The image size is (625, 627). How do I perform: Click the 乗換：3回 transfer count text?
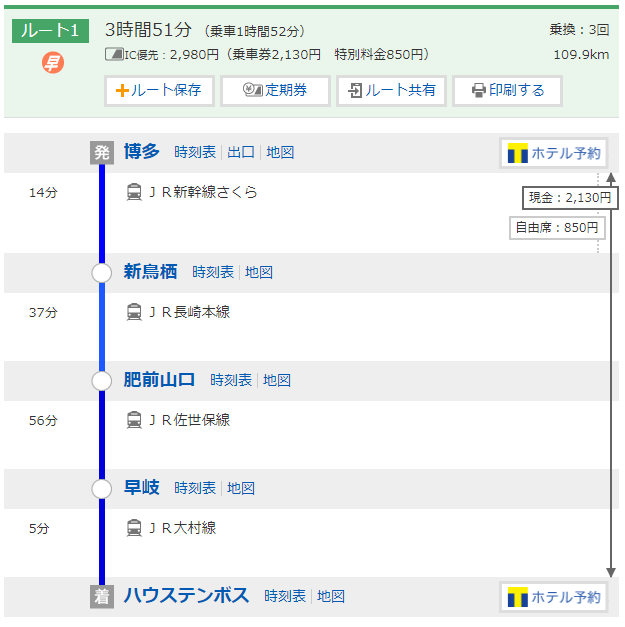tap(579, 30)
